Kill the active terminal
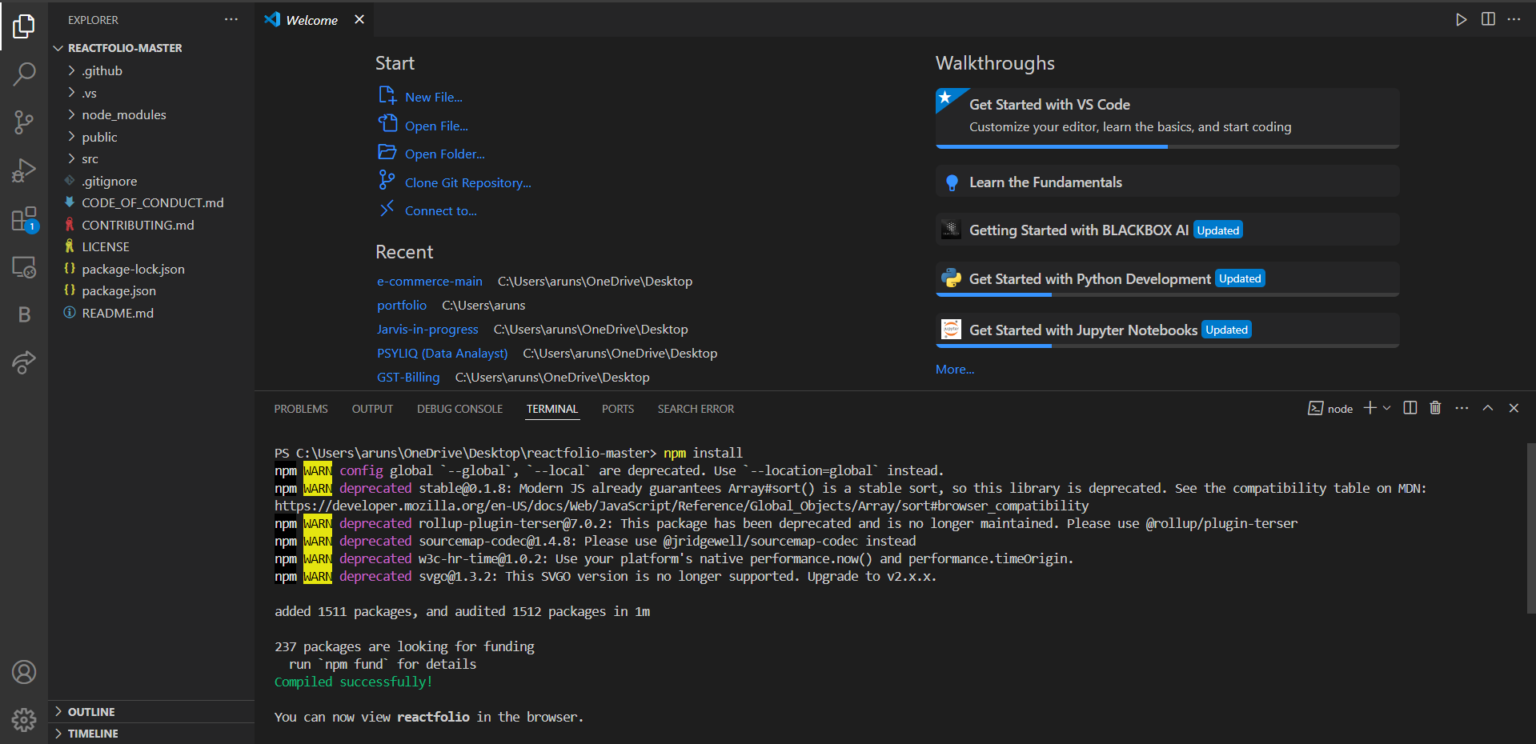 click(x=1435, y=408)
